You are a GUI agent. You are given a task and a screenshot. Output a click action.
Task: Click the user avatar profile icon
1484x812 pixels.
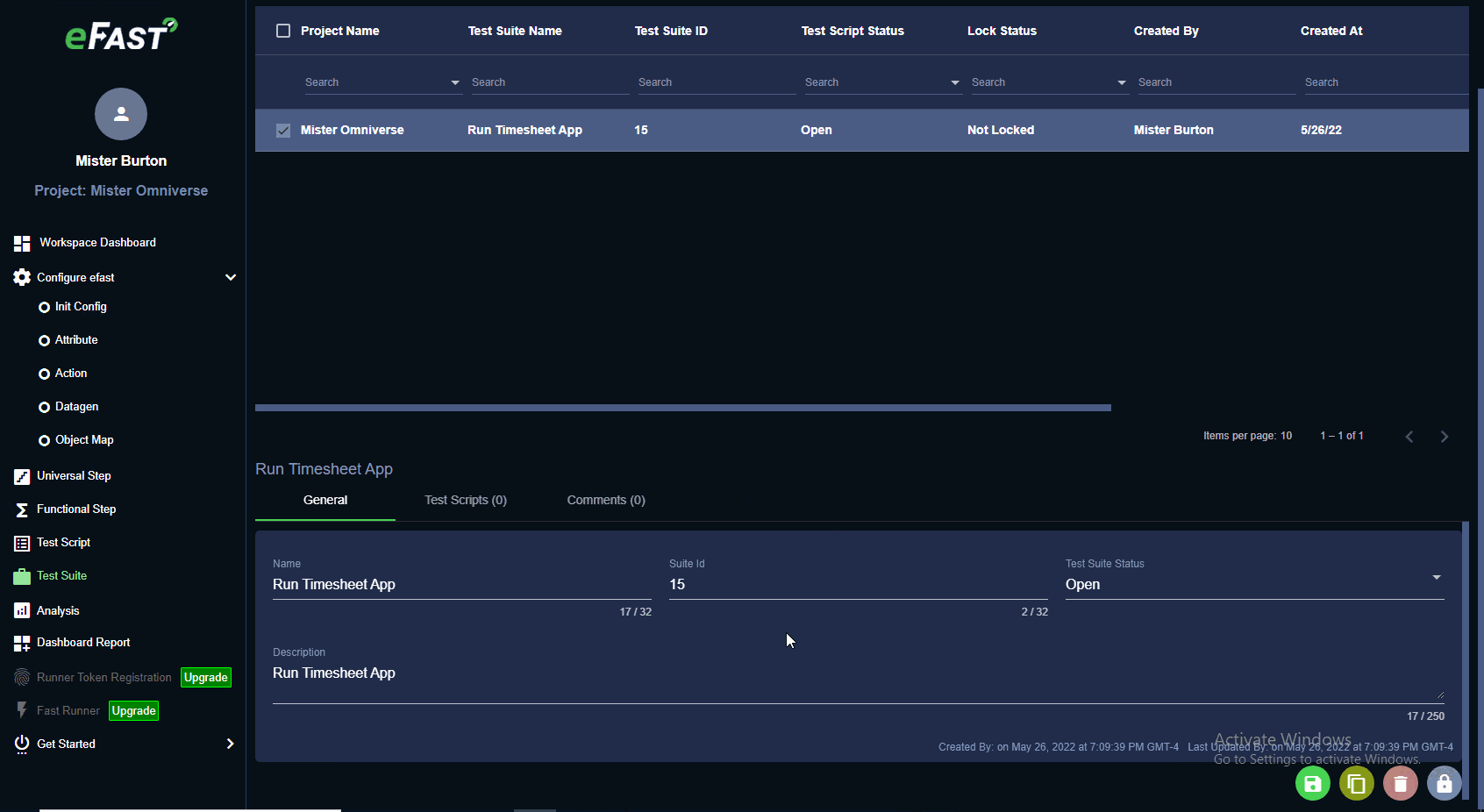coord(121,114)
